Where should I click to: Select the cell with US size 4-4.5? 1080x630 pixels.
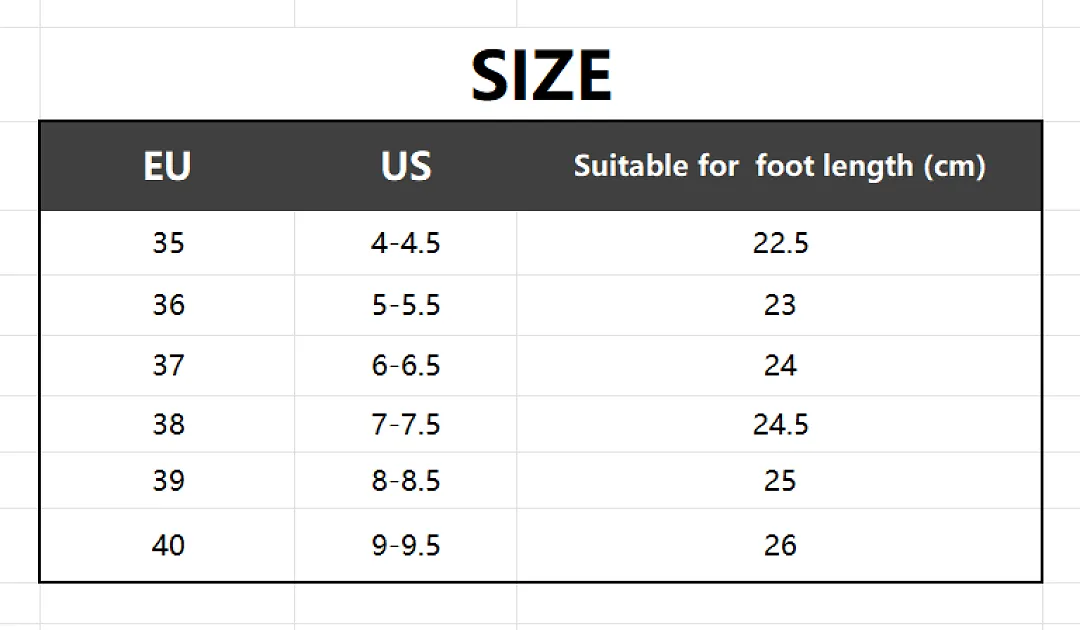406,243
